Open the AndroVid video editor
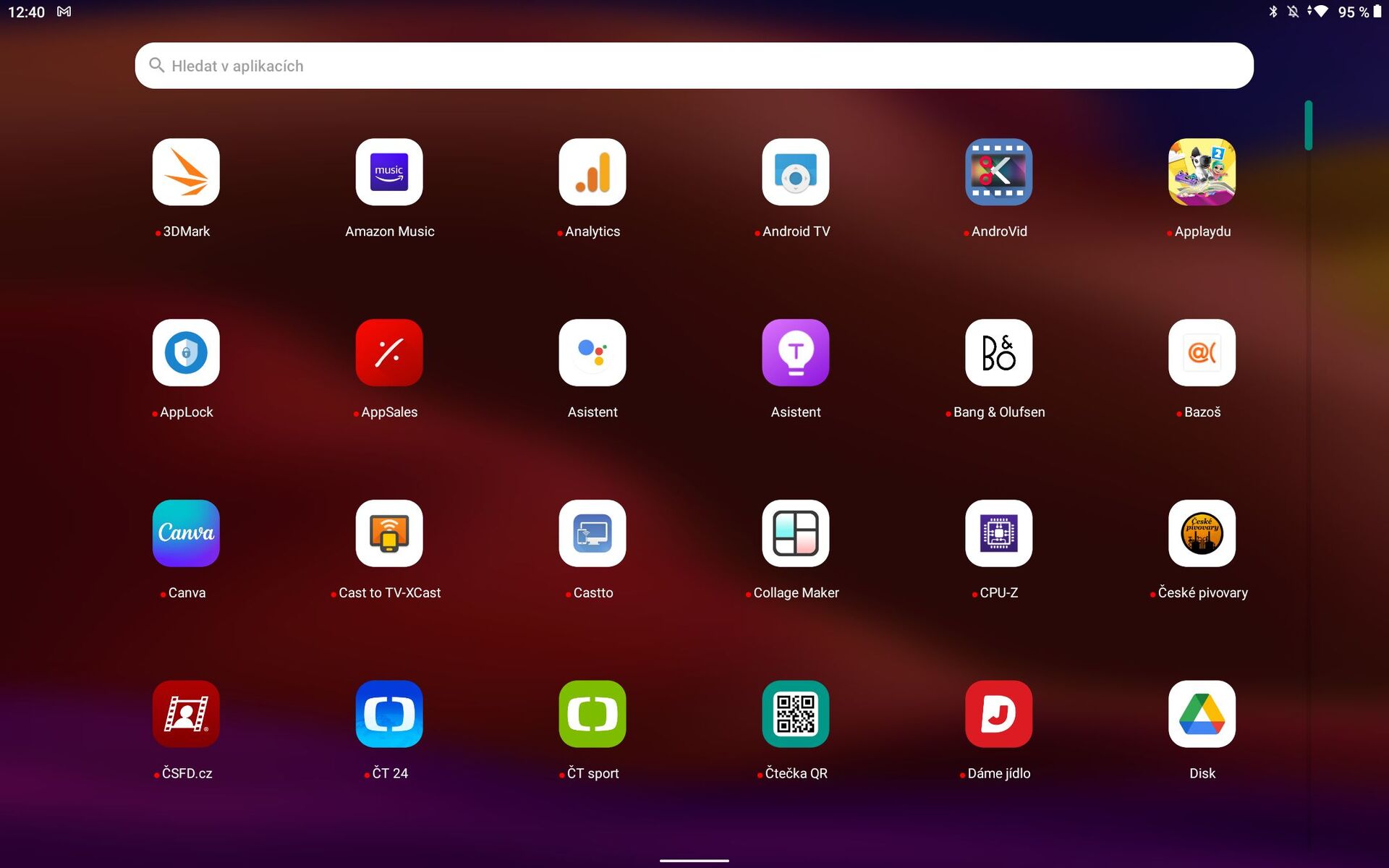Image resolution: width=1389 pixels, height=868 pixels. click(998, 172)
